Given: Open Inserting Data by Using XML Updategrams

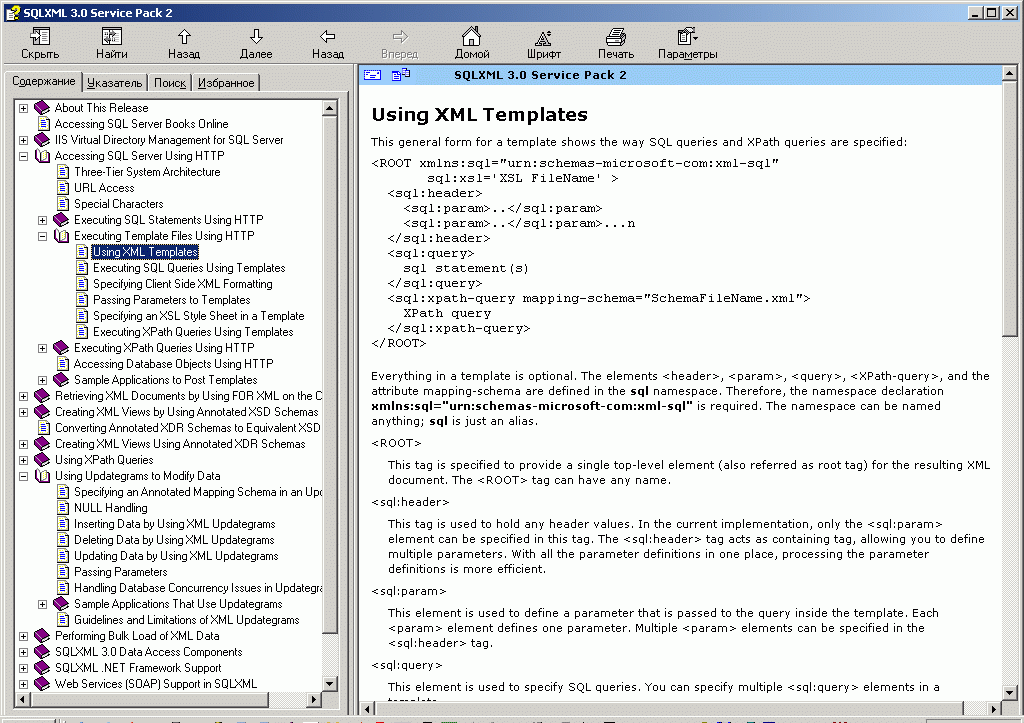Looking at the screenshot, I should click(174, 524).
